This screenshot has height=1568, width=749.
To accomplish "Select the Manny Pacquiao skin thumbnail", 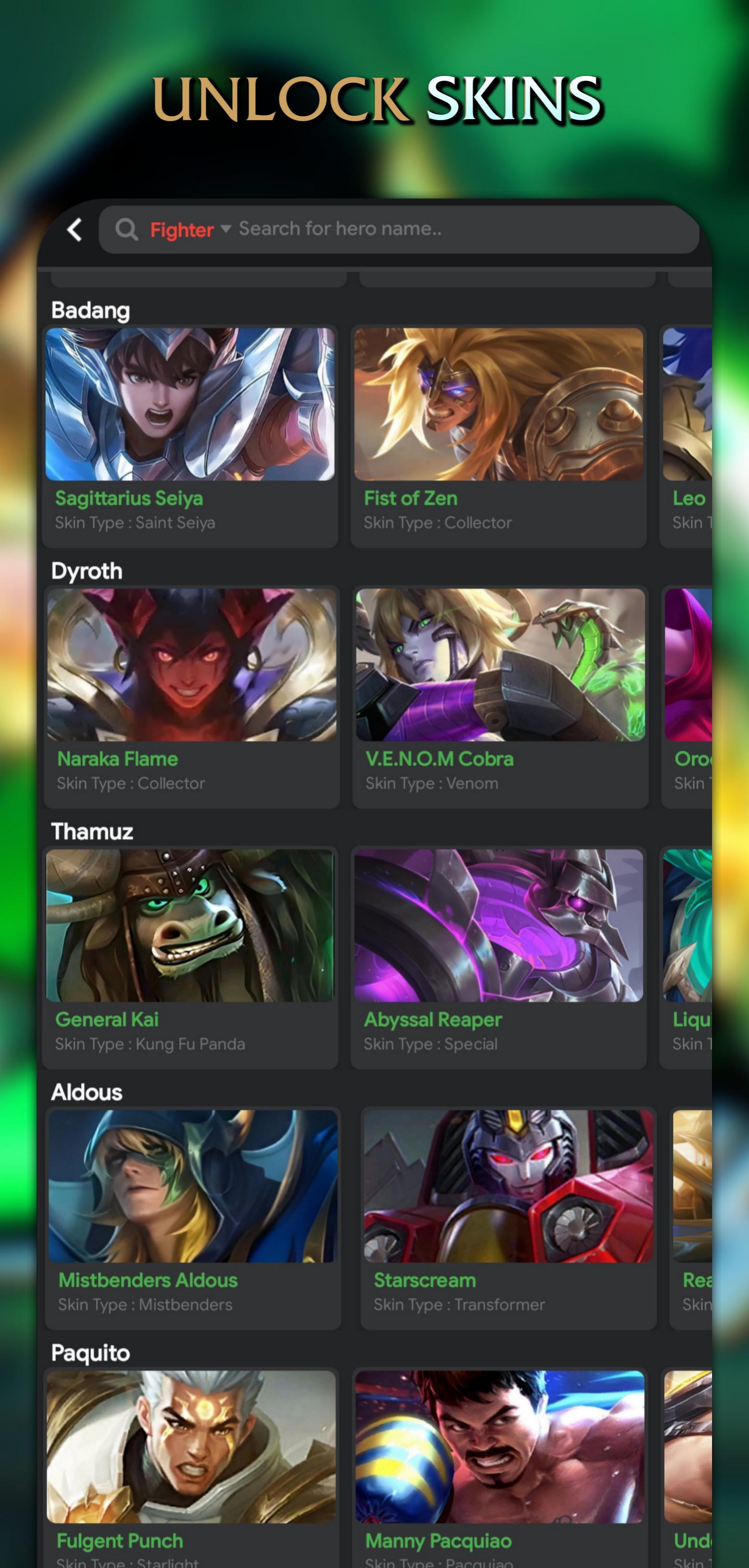I will 499,1446.
